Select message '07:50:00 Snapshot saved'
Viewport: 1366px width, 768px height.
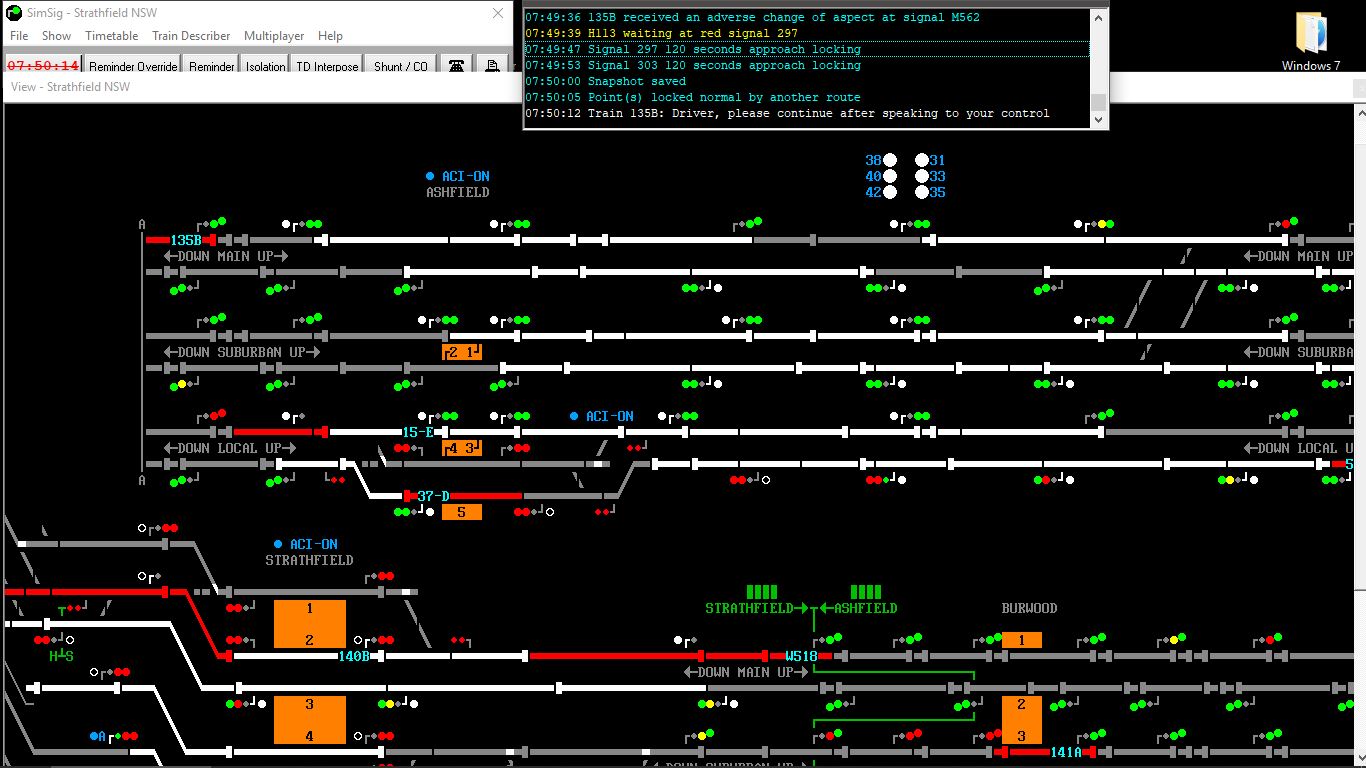click(x=806, y=81)
